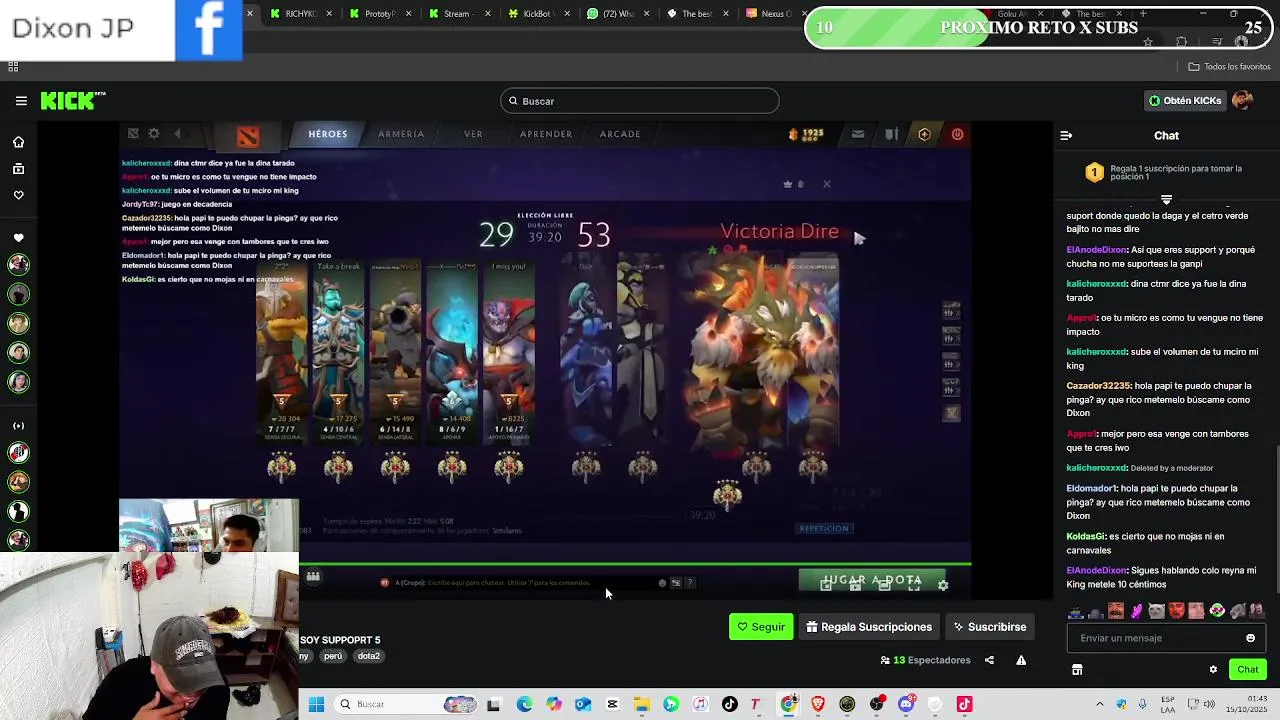Screen dimensions: 1280x720
Task: Go to Kick home via house icon
Action: pos(18,142)
